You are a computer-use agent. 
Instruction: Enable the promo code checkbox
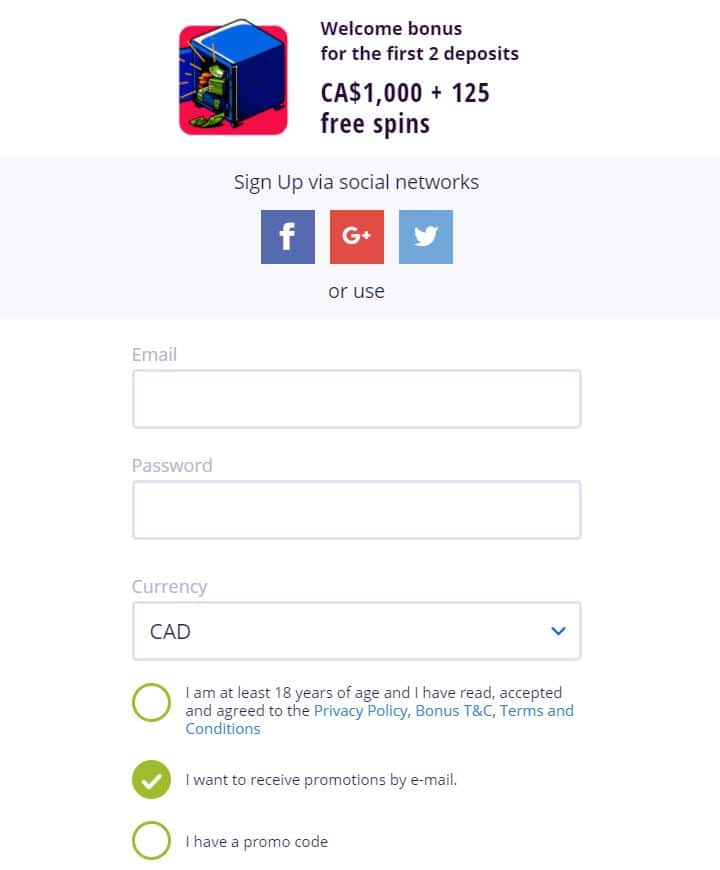click(x=151, y=841)
